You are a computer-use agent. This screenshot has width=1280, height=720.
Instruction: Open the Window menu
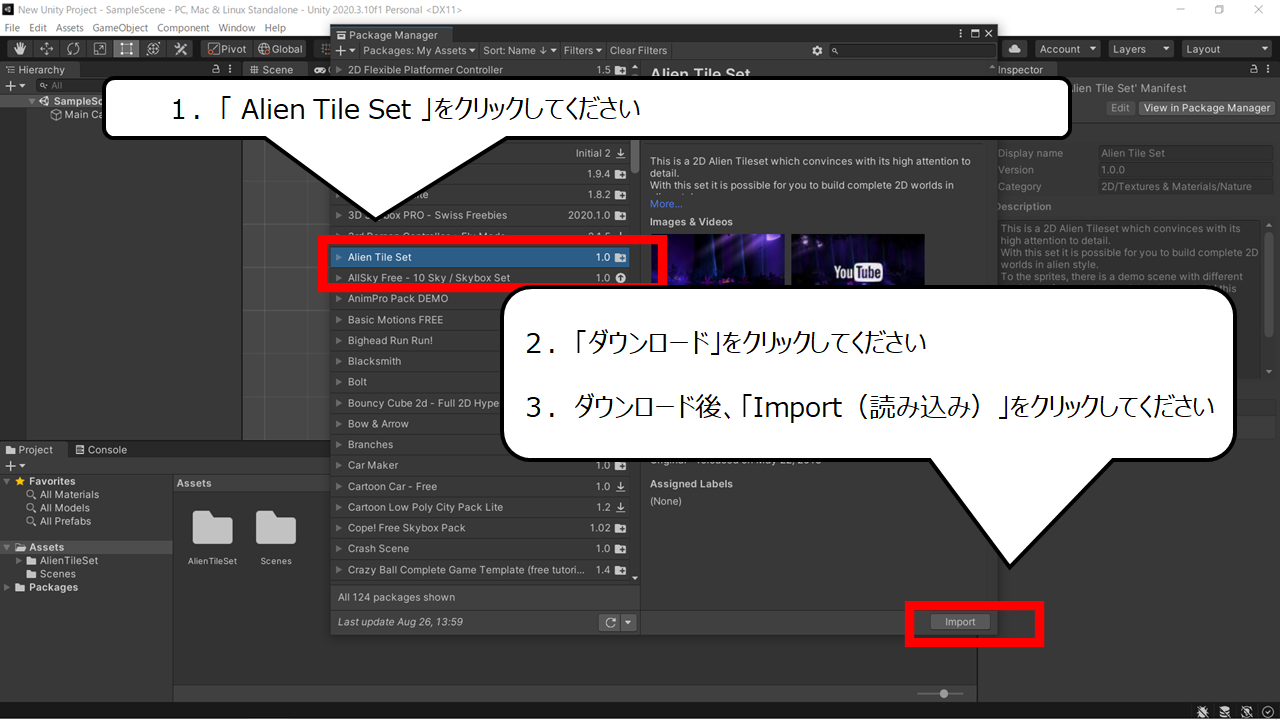click(237, 28)
